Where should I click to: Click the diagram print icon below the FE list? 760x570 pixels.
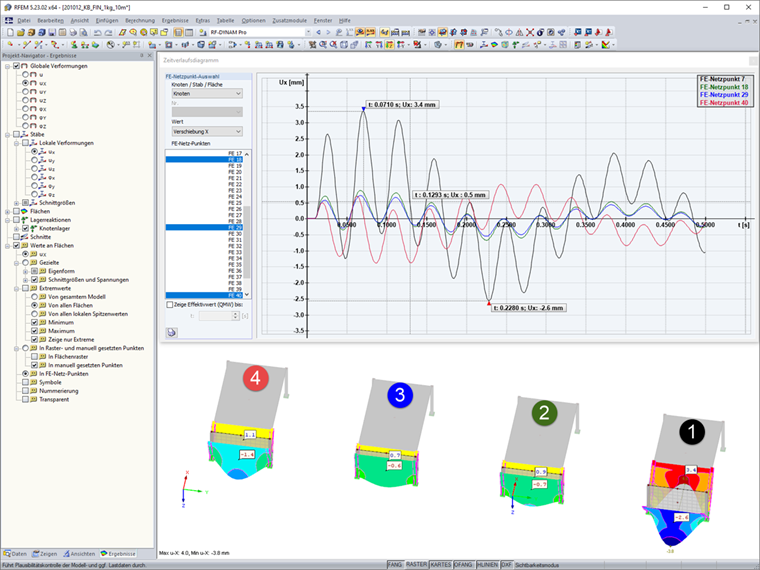(172, 332)
